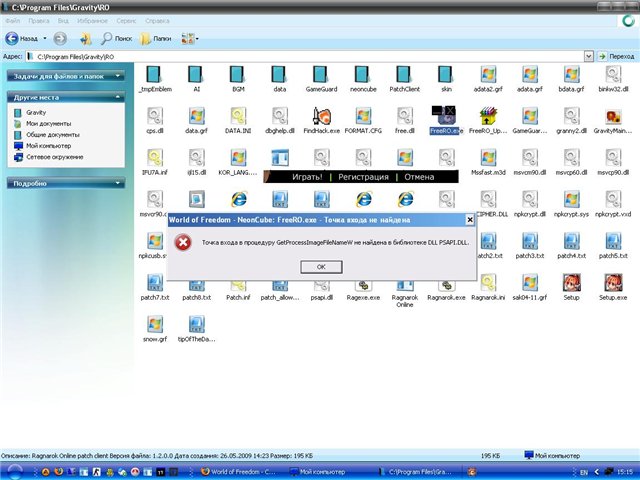The width and height of the screenshot is (640, 480).
Task: Click OK in the error dialog
Action: point(321,267)
